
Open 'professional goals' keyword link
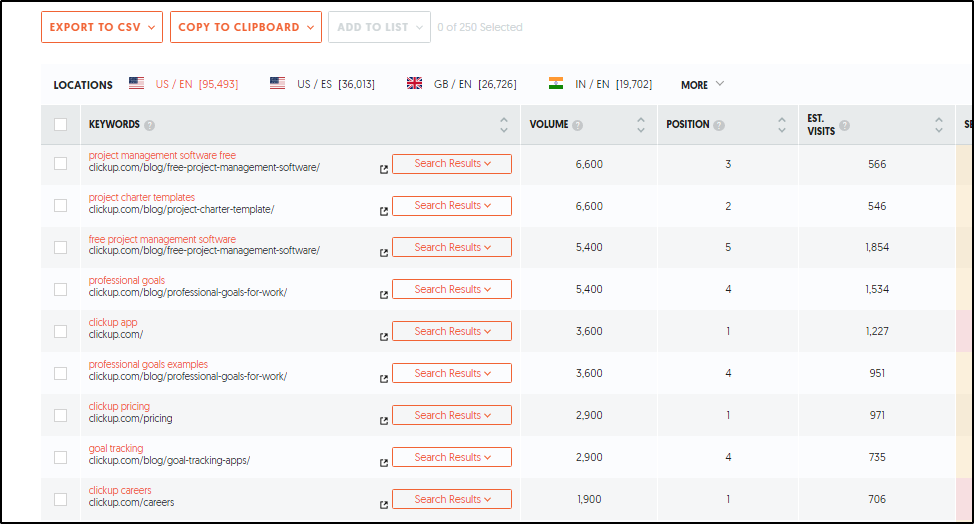pos(127,281)
